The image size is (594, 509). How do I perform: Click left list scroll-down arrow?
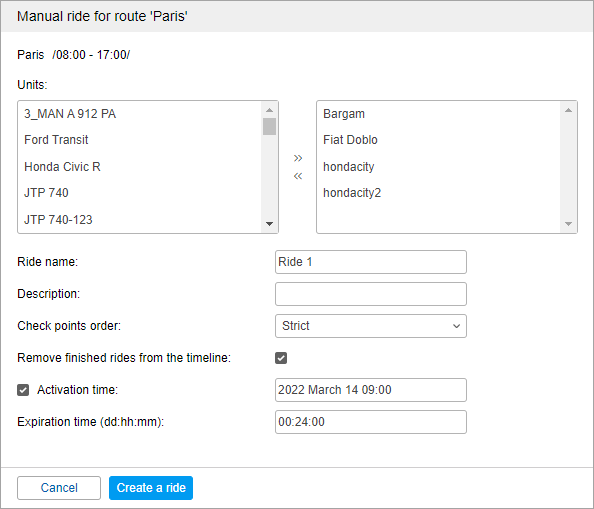point(269,224)
